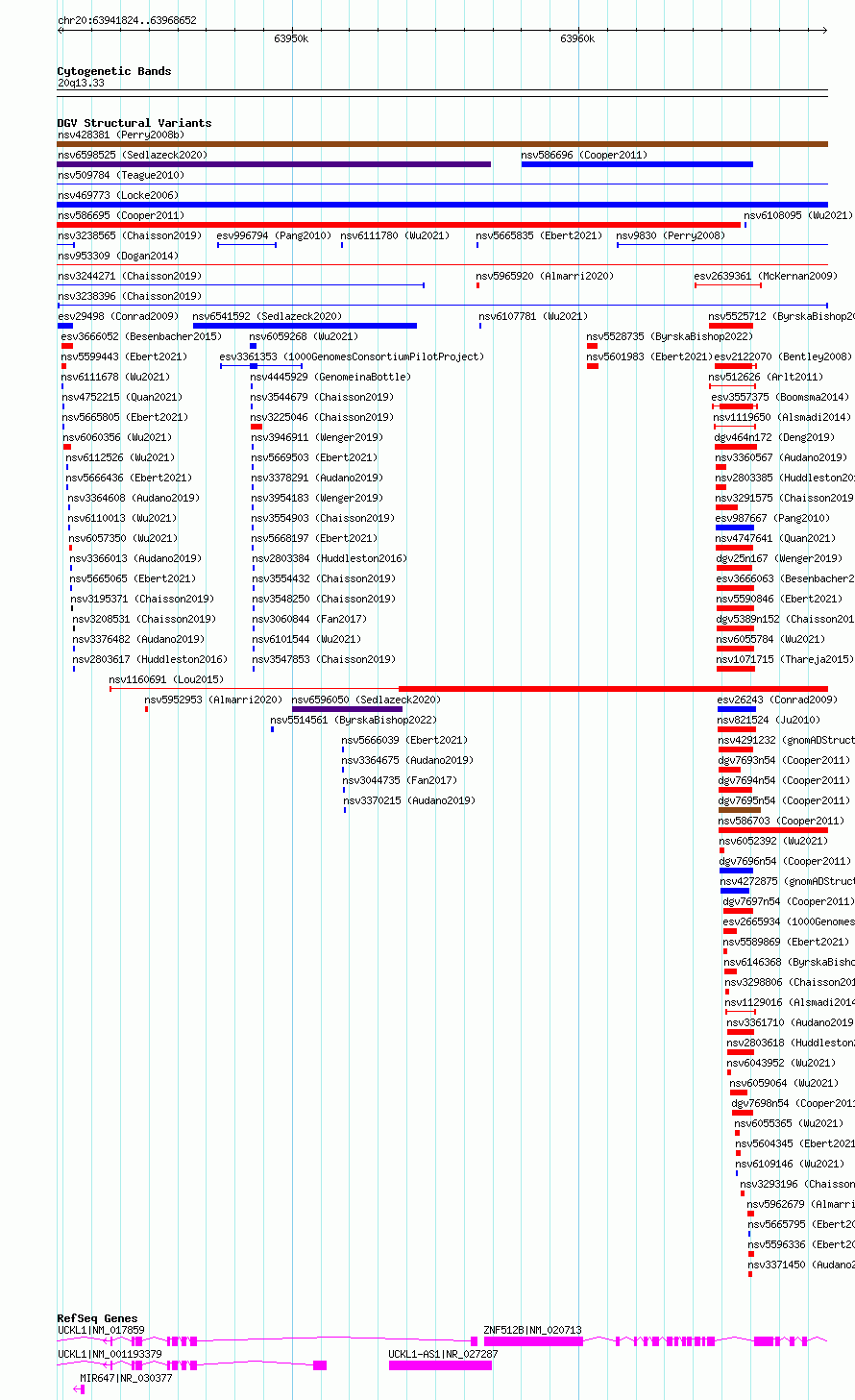Open nsv6108095 (Wu2021) variant label
Viewport: 855px width, 1400px height.
797,215
